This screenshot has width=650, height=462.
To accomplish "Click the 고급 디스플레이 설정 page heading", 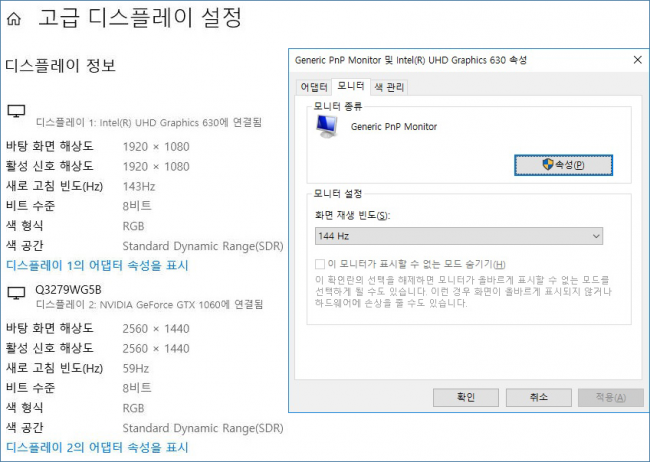I will pyautogui.click(x=139, y=18).
